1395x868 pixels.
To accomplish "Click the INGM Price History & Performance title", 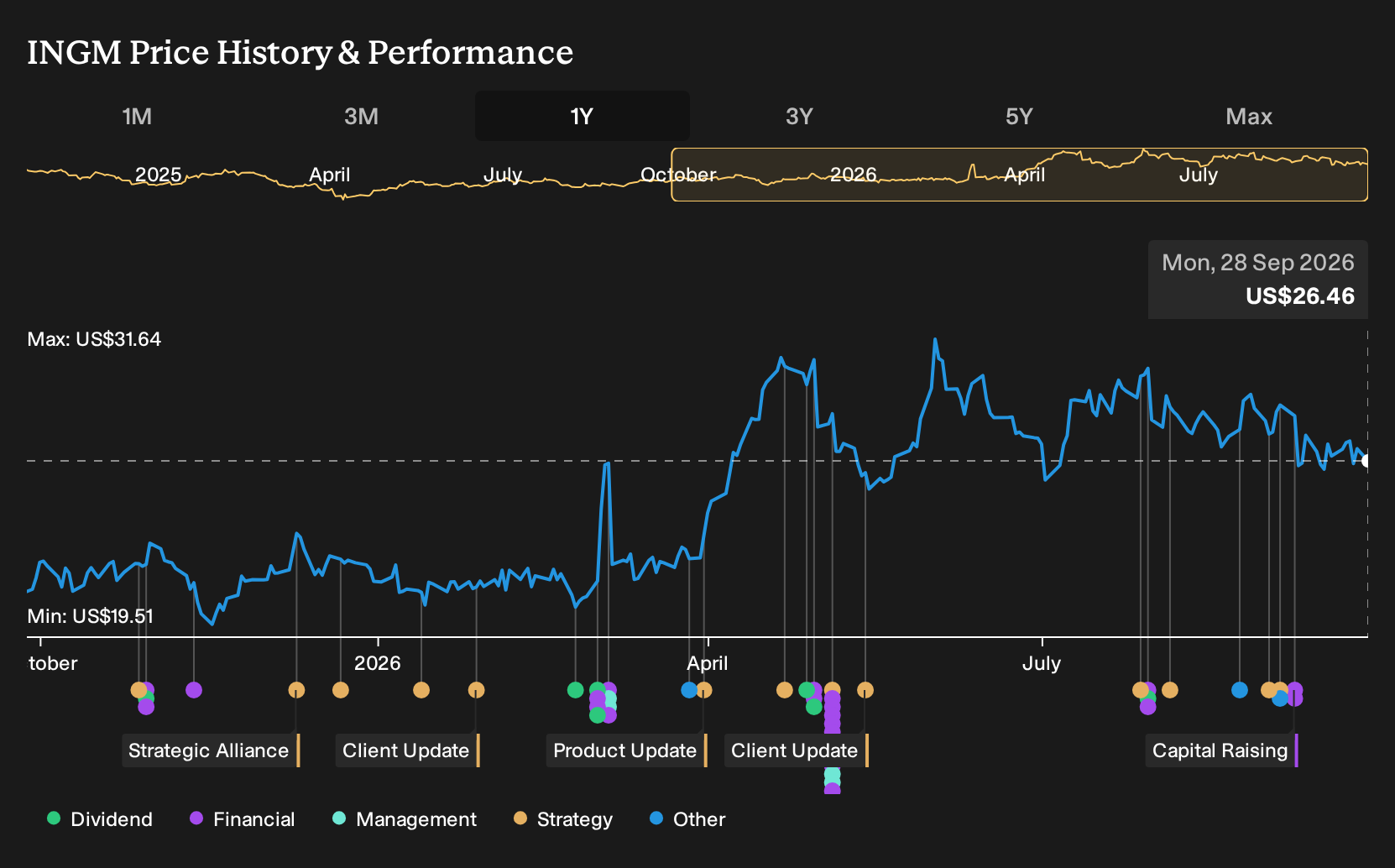I will 300,52.
